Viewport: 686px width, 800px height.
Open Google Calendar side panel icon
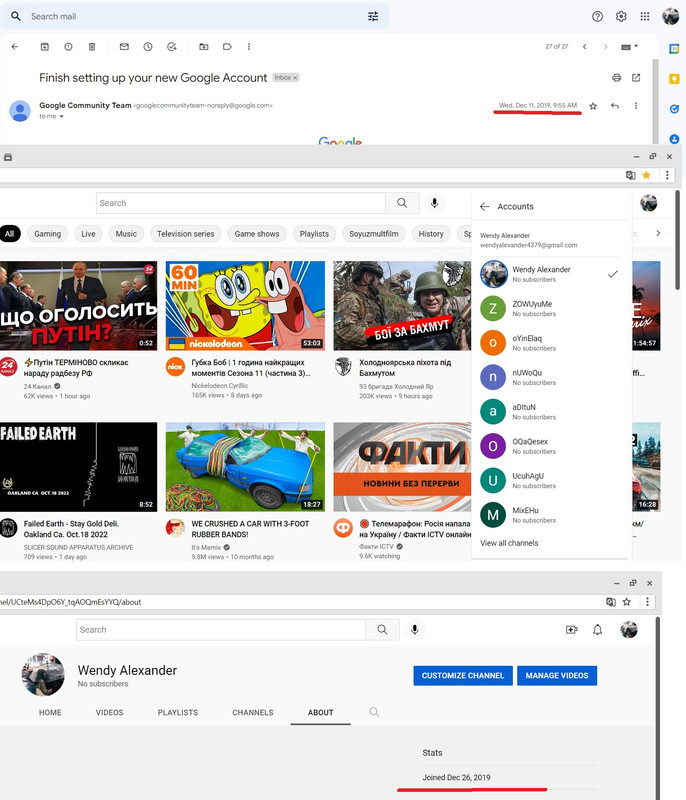tap(674, 49)
